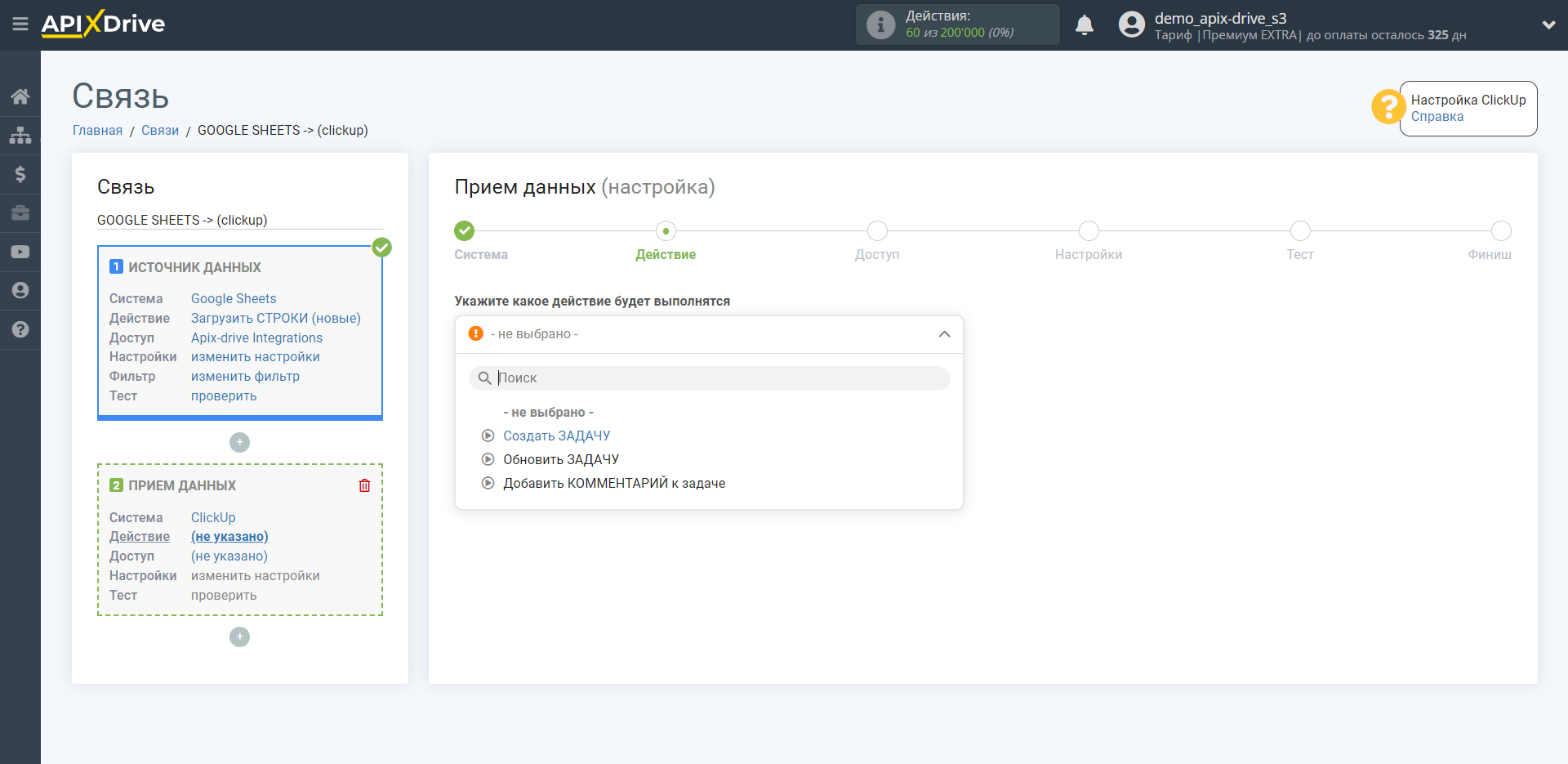Click the demo_apix-drive_s3 username
This screenshot has width=1568, height=764.
pos(1220,18)
